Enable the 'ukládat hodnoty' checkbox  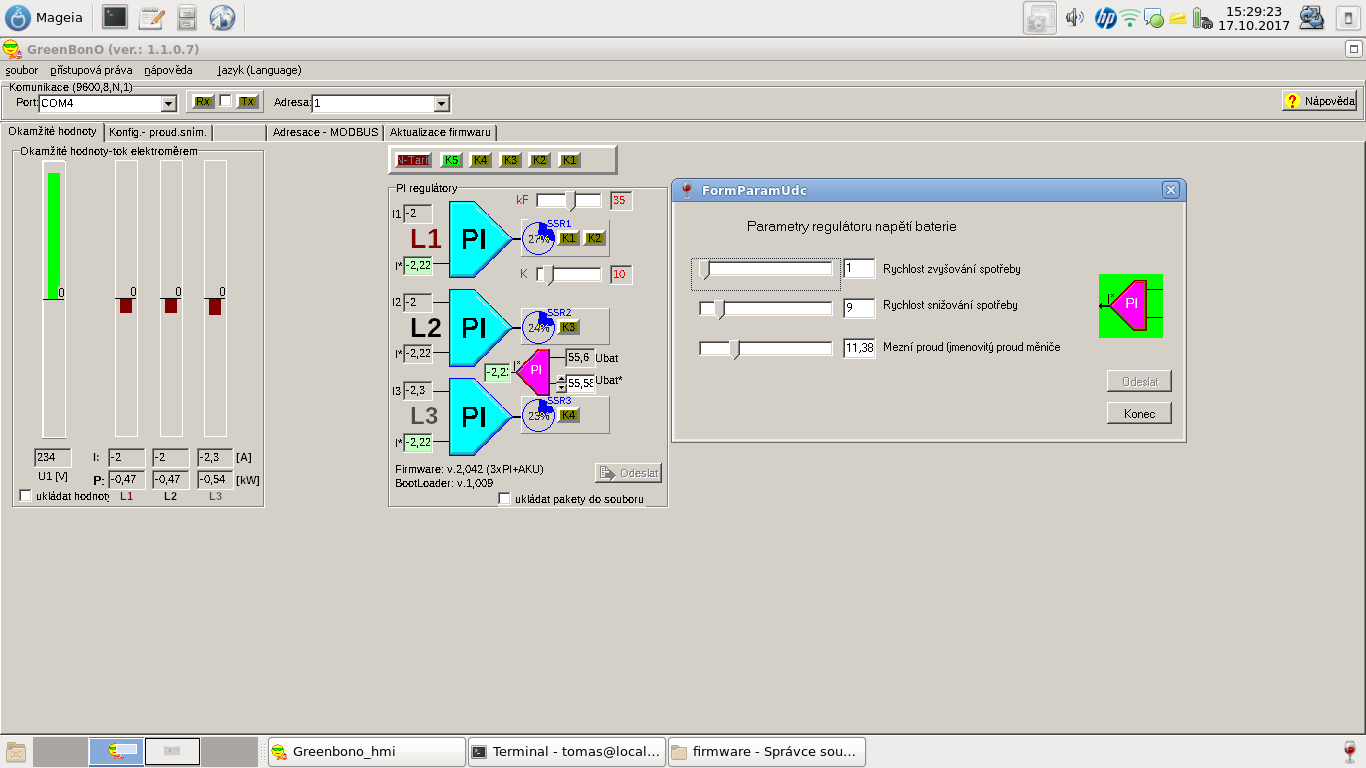click(25, 496)
